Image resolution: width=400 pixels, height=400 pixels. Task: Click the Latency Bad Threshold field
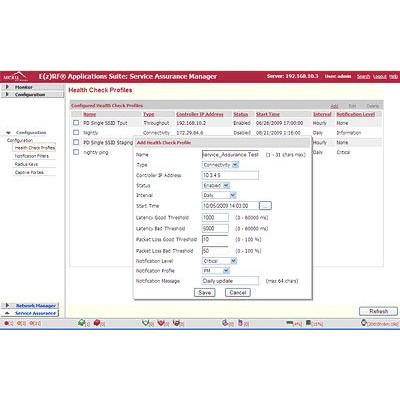(215, 228)
